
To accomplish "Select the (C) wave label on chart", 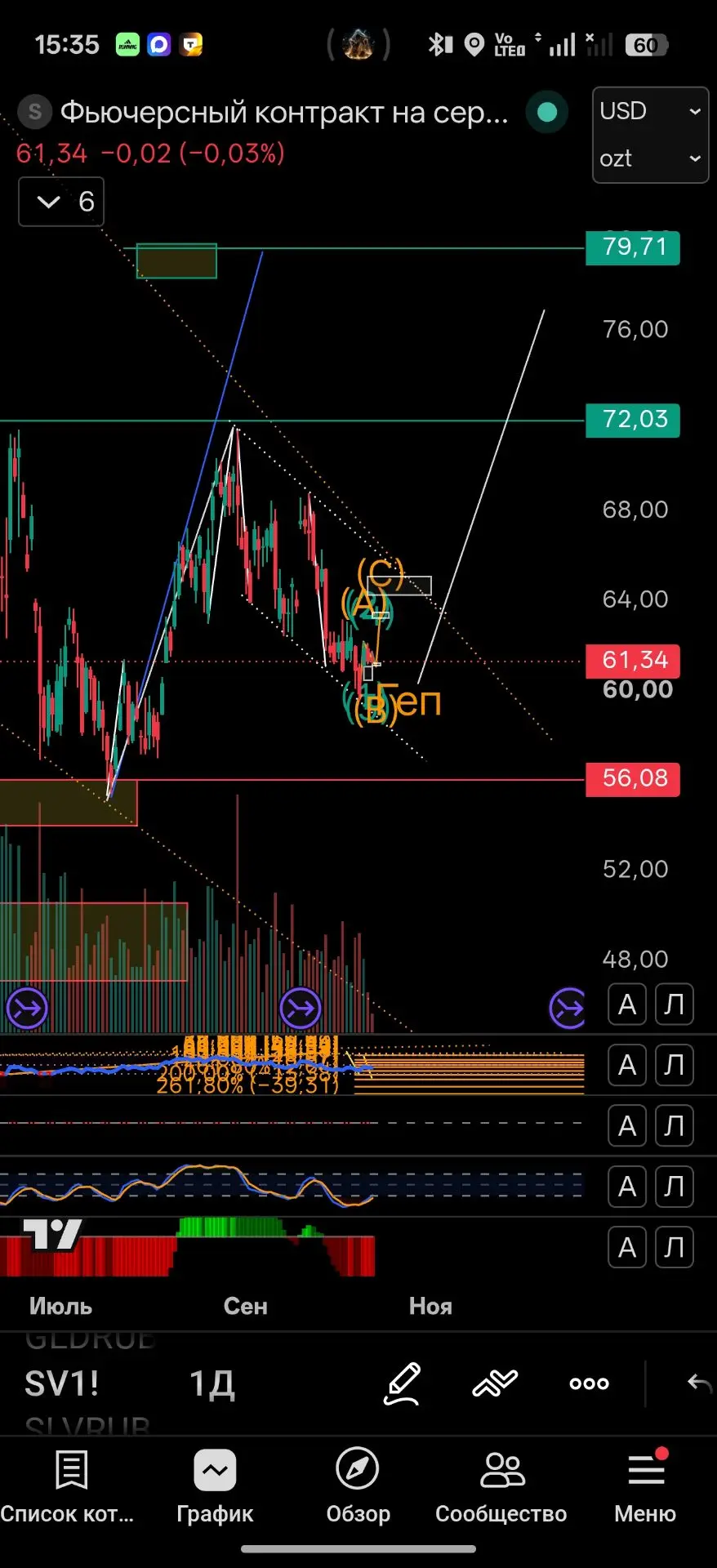I will coord(381,572).
